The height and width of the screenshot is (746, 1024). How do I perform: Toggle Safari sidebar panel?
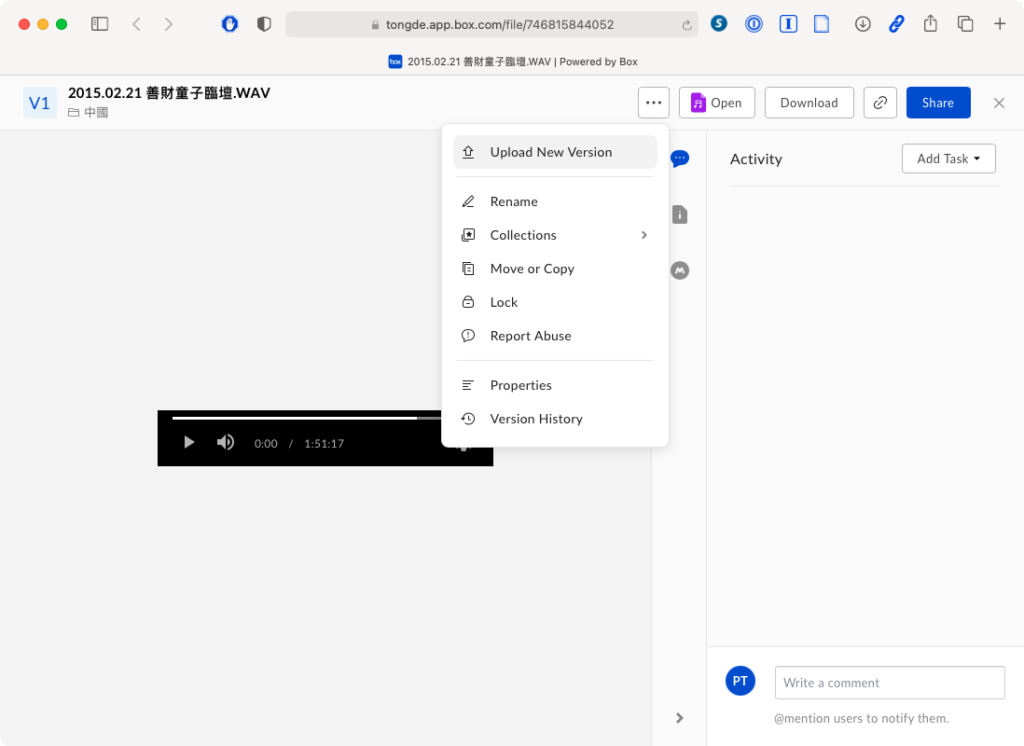(x=100, y=24)
